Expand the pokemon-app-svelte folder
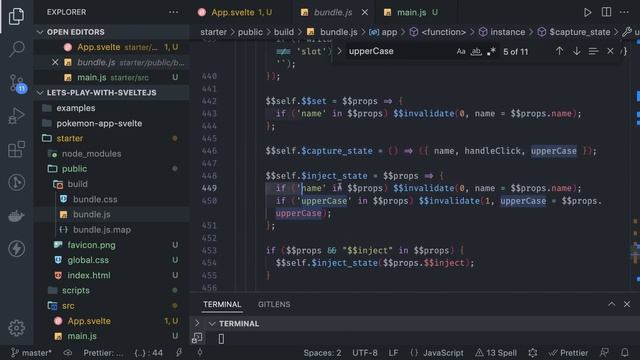The height and width of the screenshot is (360, 640). point(99,123)
